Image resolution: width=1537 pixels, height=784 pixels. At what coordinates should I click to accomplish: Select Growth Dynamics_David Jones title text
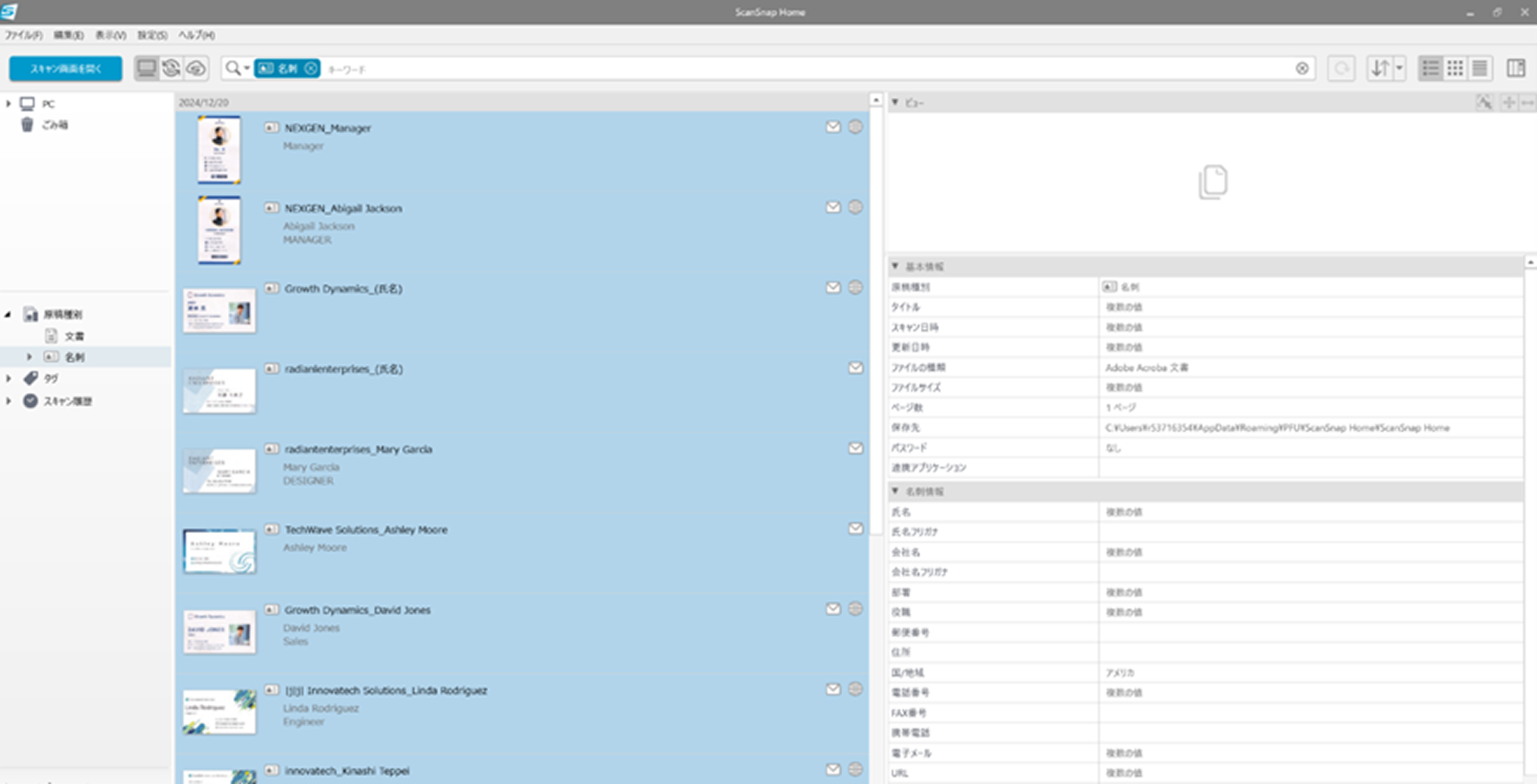click(x=358, y=610)
